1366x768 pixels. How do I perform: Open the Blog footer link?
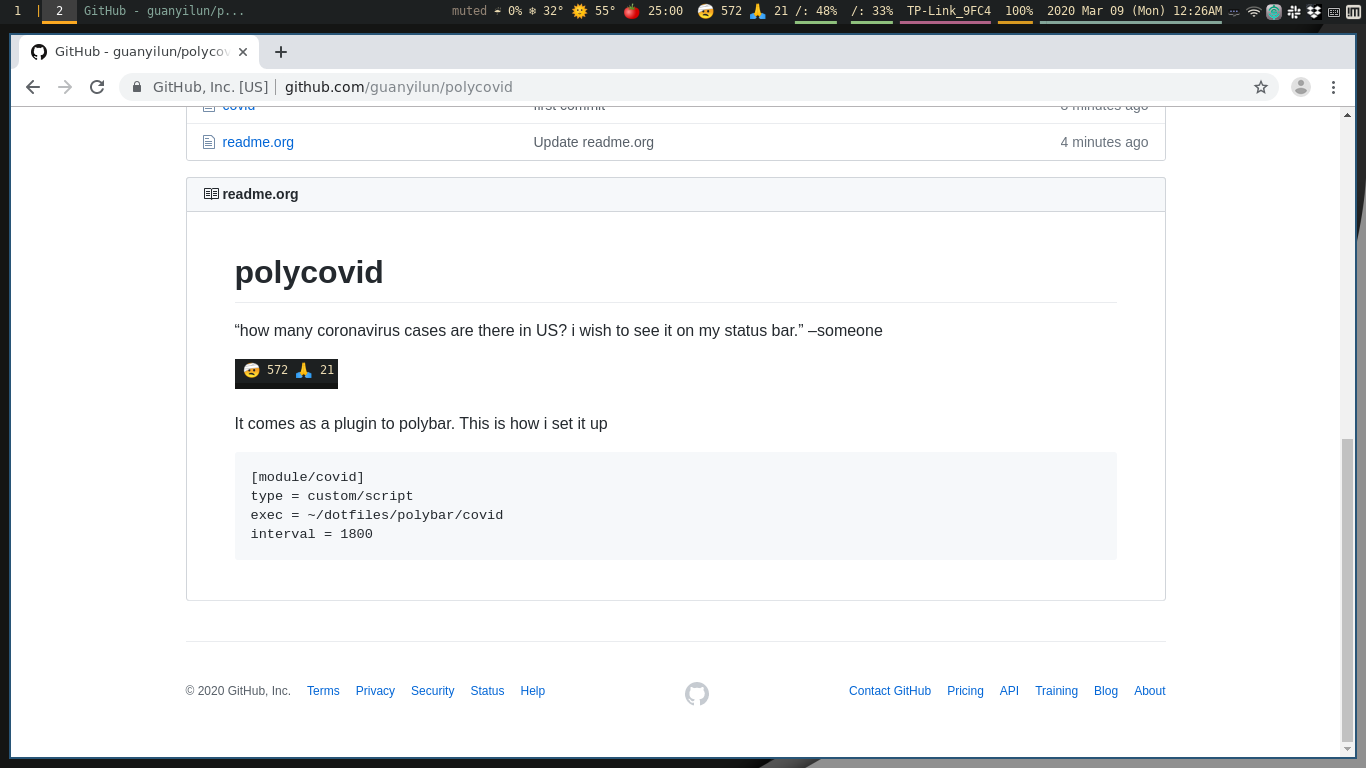pos(1106,691)
